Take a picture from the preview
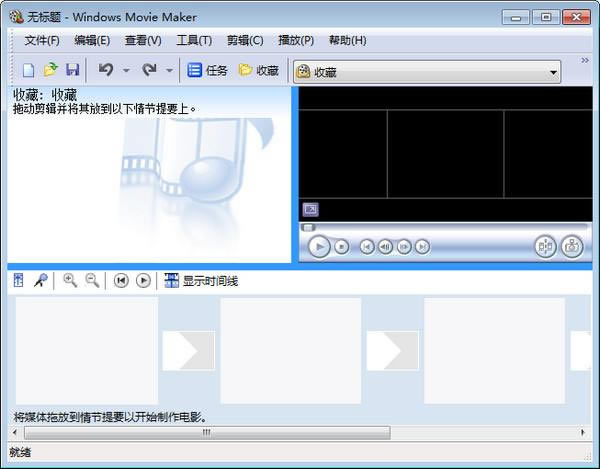This screenshot has height=469, width=600. click(x=571, y=246)
